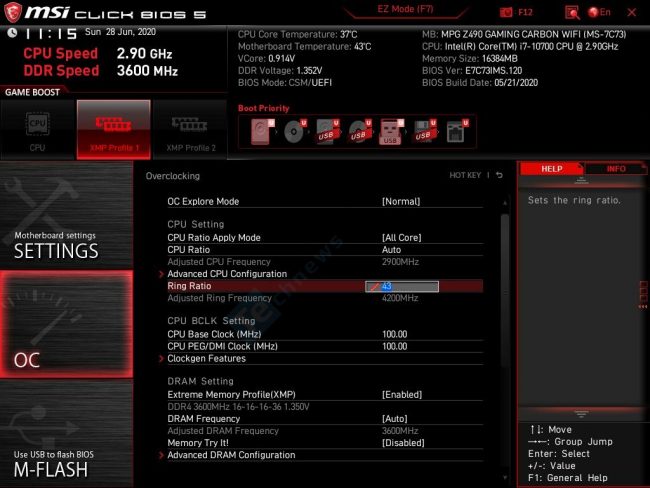Switch to EZ Mode (F7)
Image resolution: width=650 pixels, height=488 pixels.
tap(405, 9)
